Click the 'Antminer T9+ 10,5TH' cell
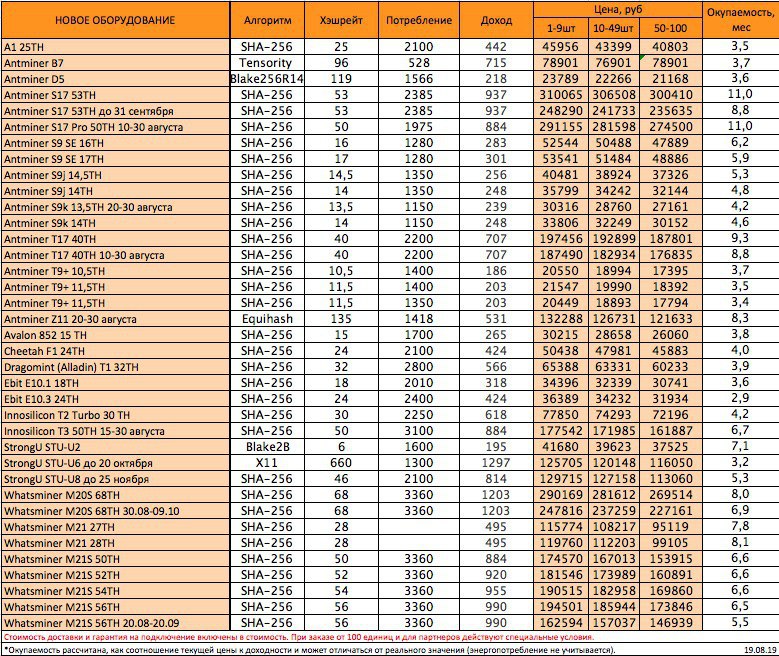 point(115,271)
